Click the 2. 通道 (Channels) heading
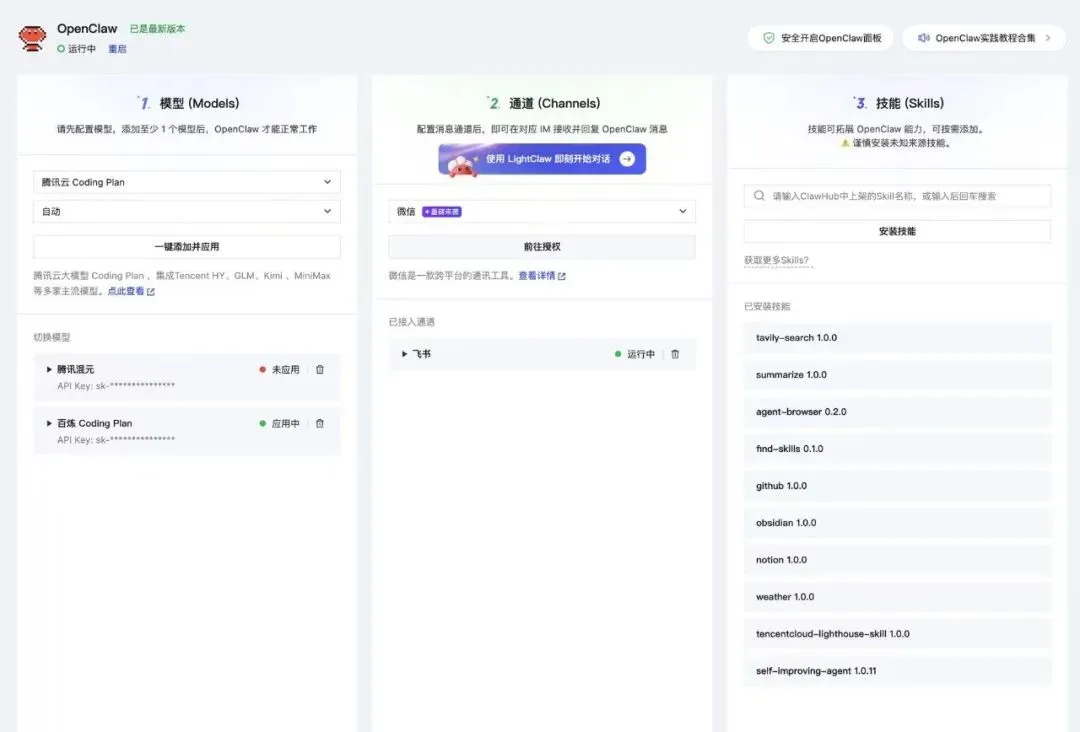The height and width of the screenshot is (732, 1080). [x=543, y=103]
